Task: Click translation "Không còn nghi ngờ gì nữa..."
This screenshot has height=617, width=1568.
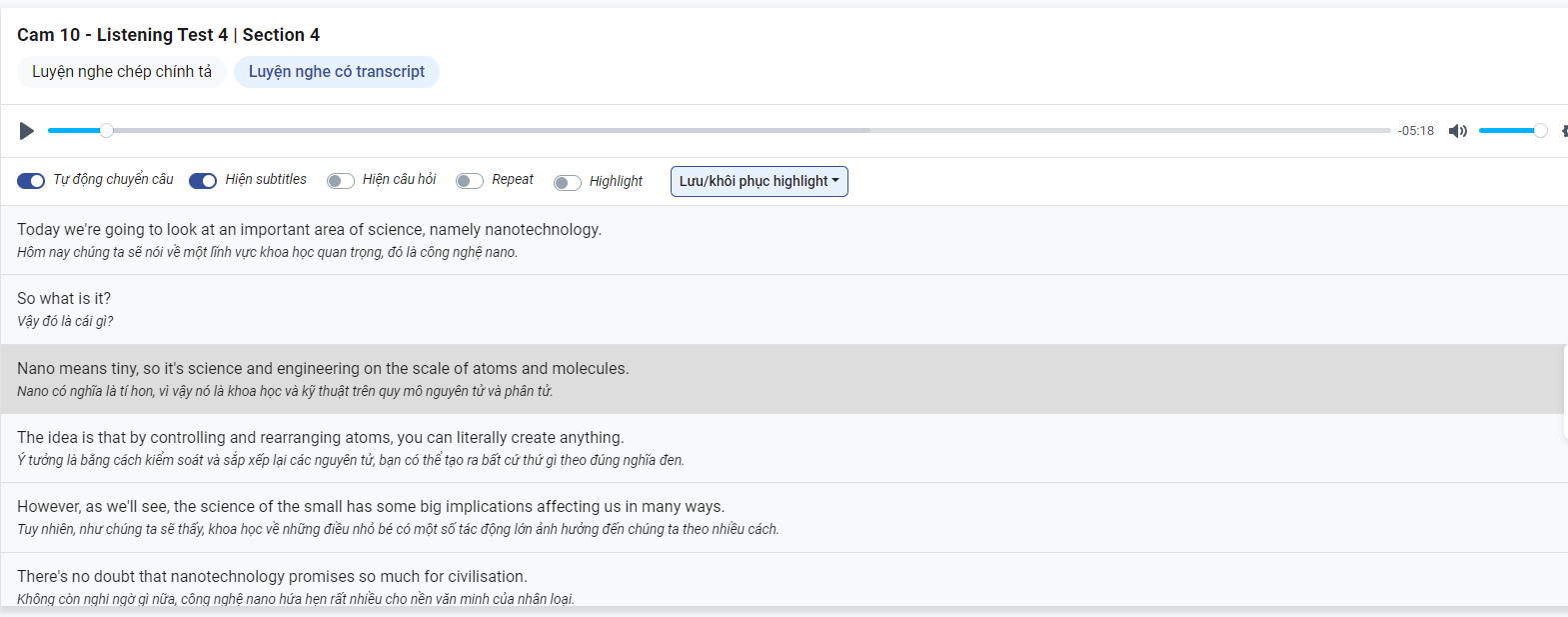Action: click(296, 599)
